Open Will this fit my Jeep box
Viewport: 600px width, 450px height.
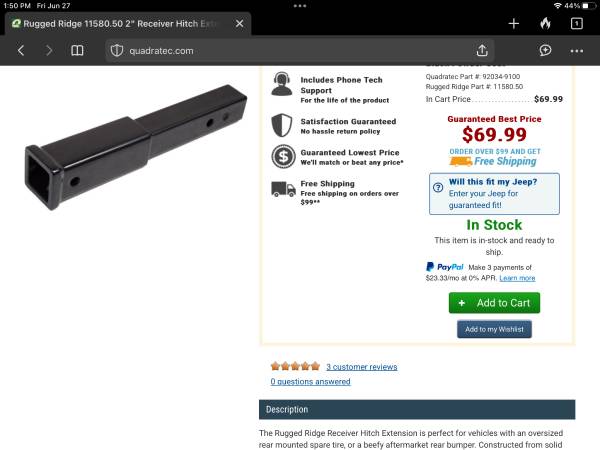(x=494, y=194)
